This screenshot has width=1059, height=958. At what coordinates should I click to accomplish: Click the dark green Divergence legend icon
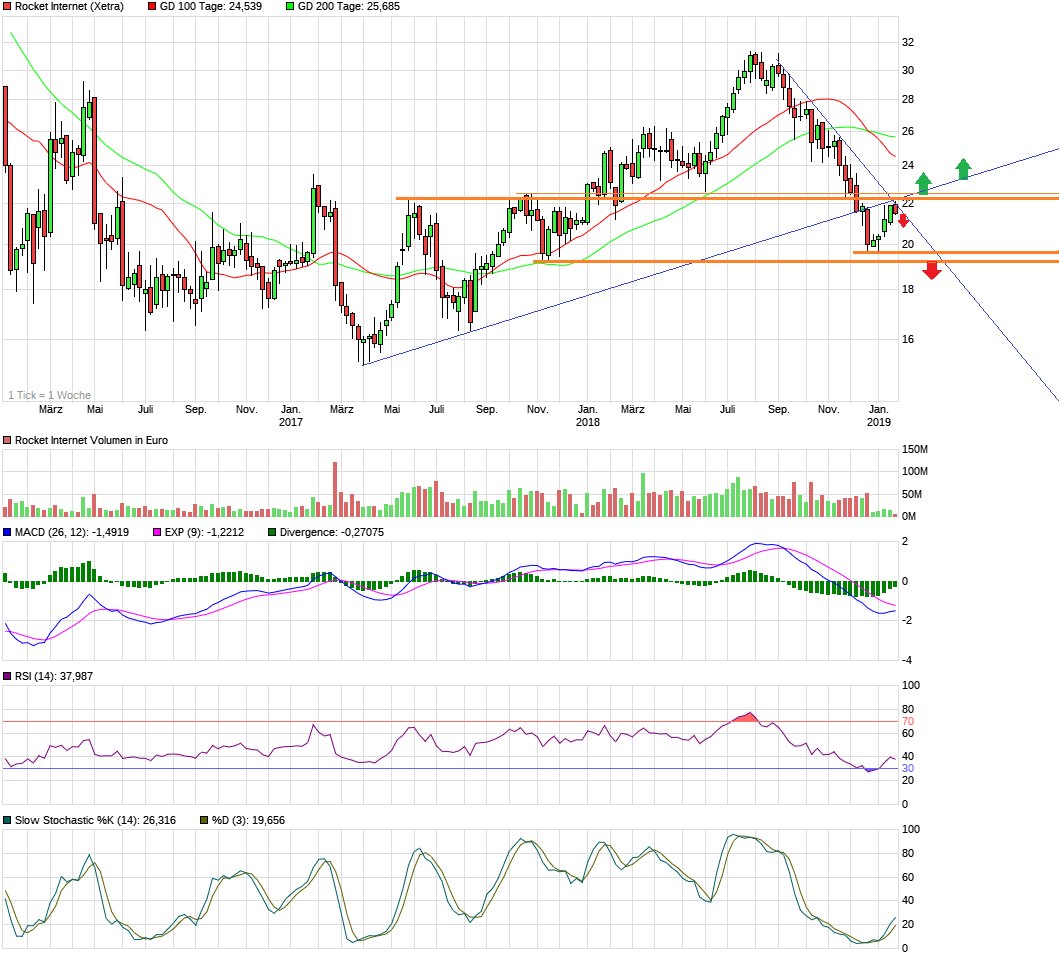272,531
